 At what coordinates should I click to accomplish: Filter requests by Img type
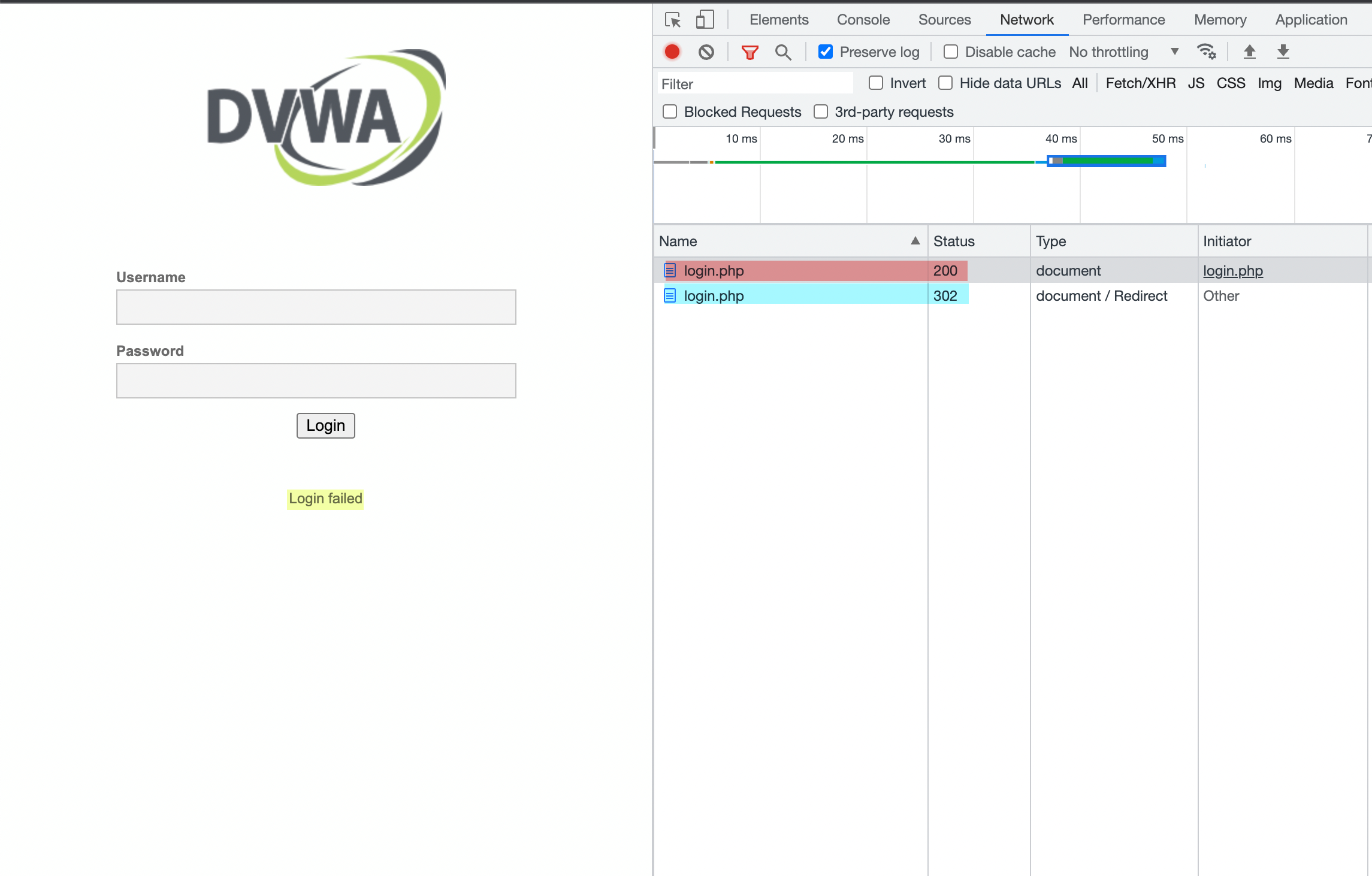(x=1269, y=83)
